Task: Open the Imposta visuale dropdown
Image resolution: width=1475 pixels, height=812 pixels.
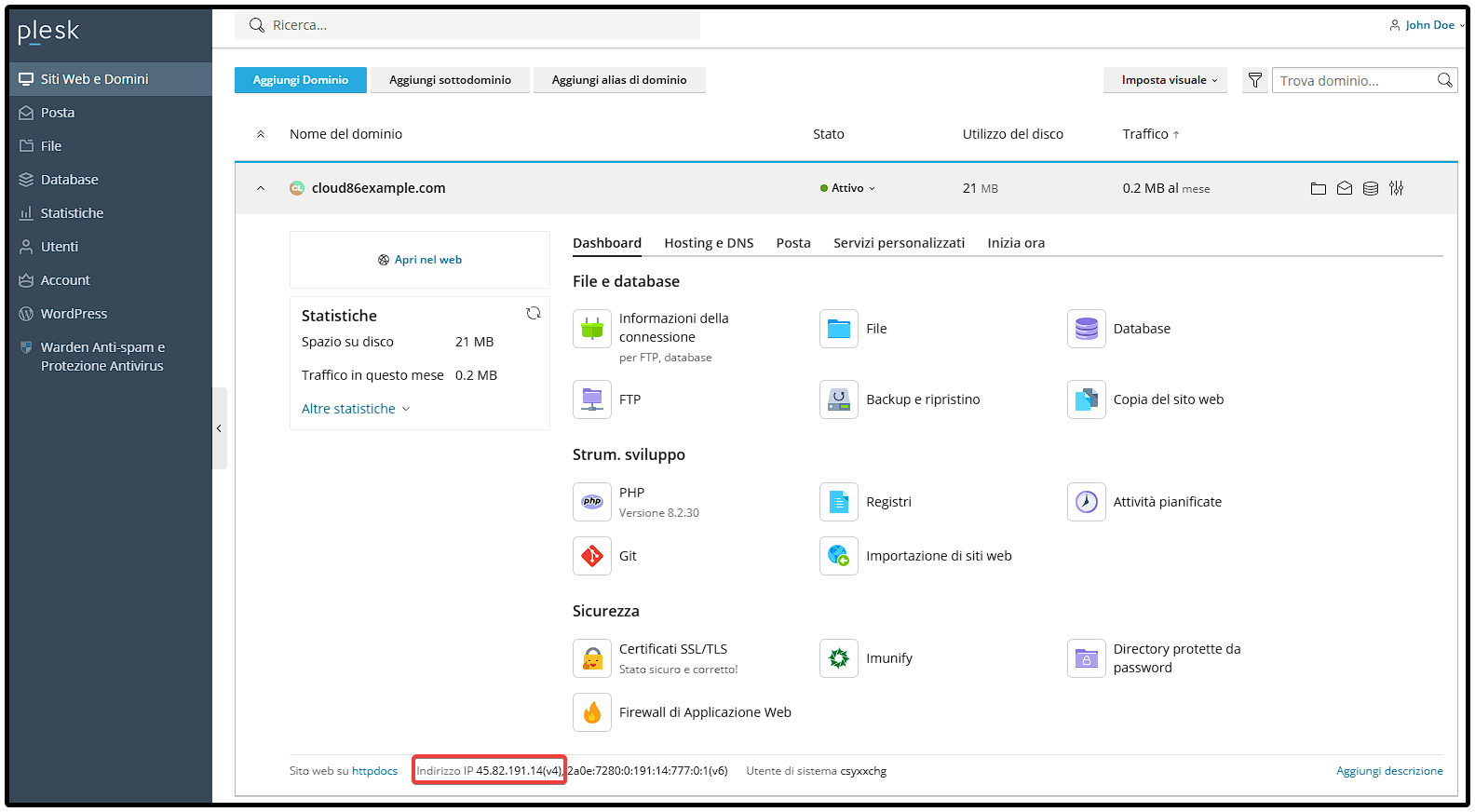Action: [x=1165, y=80]
